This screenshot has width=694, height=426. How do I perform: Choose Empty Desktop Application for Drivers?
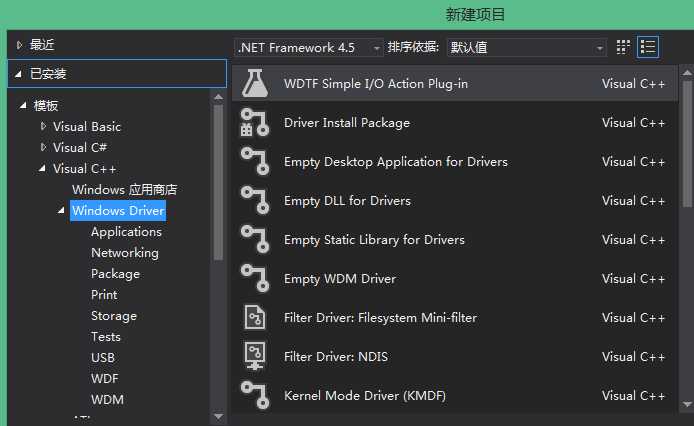pyautogui.click(x=455, y=162)
